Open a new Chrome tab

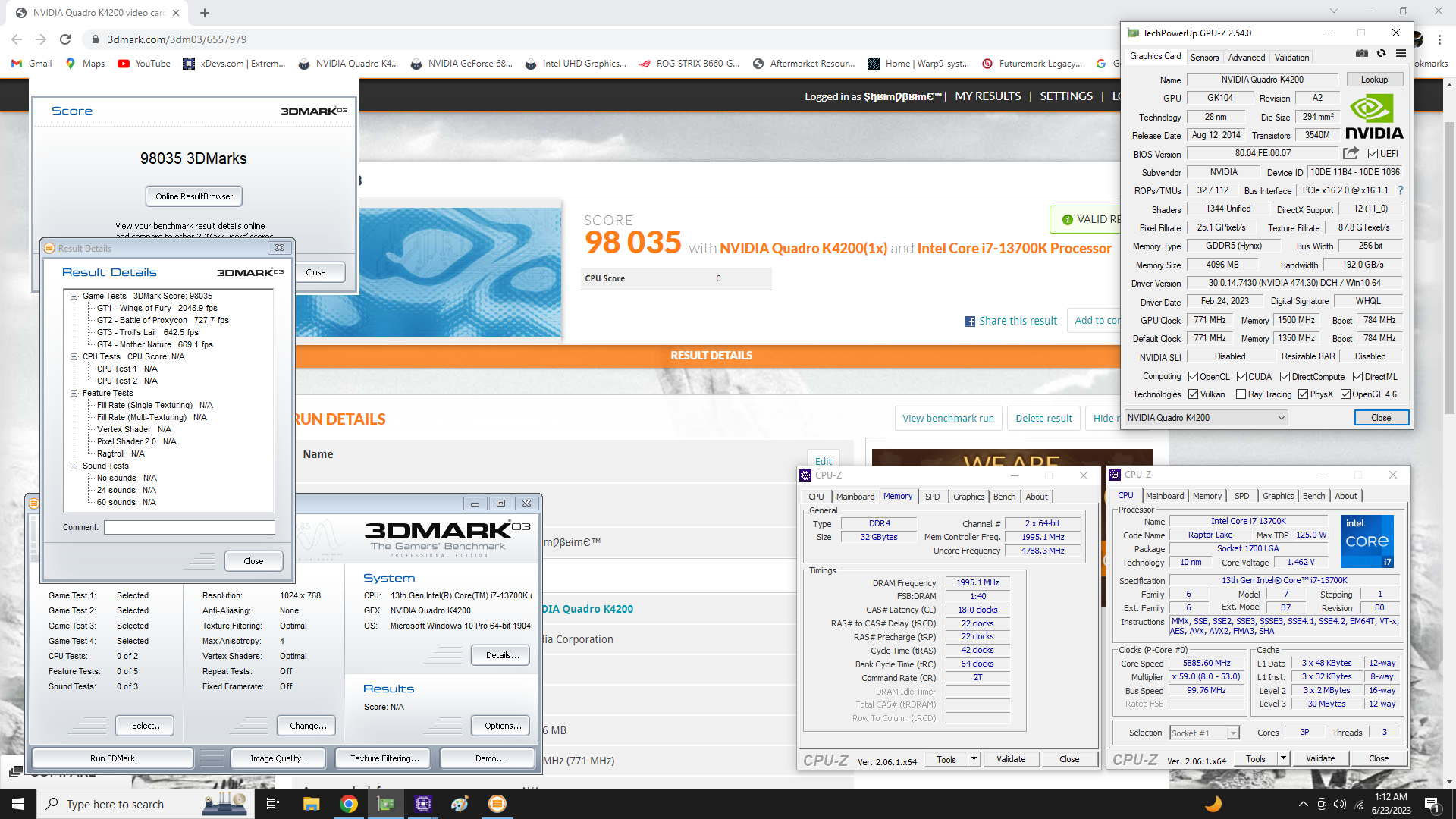click(x=205, y=13)
